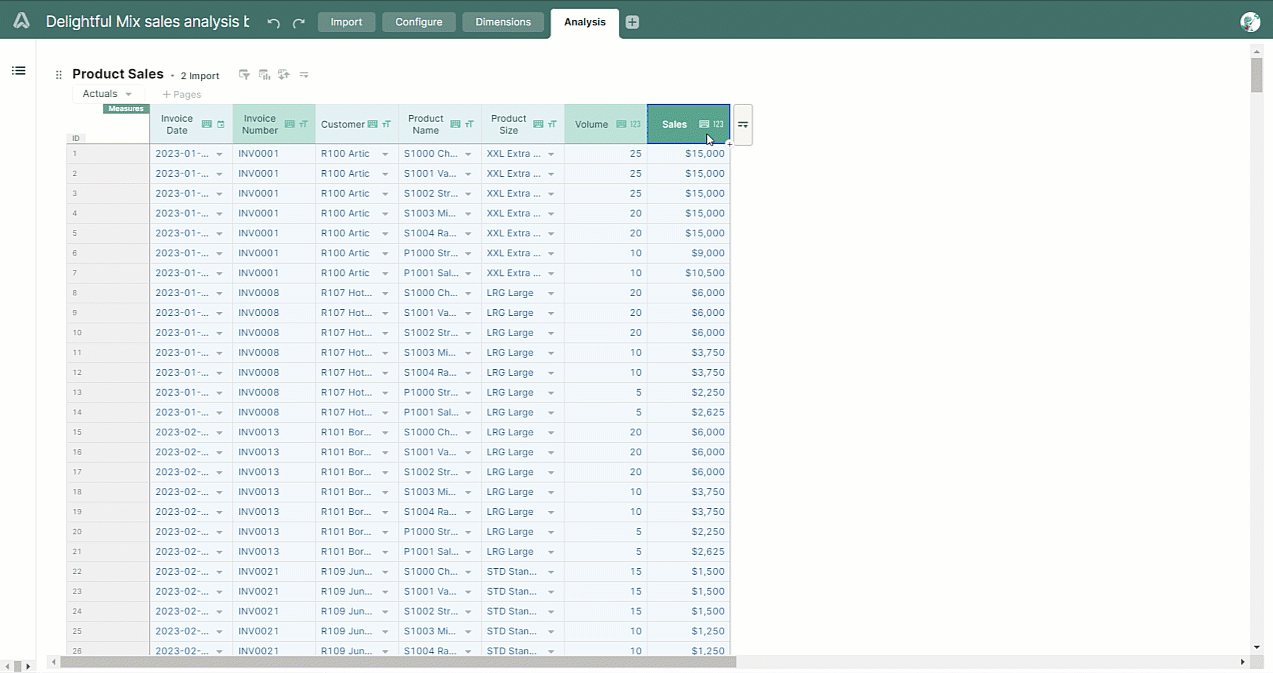Click the vertical scrollbar thumb
The width and height of the screenshot is (1273, 673).
click(1256, 75)
